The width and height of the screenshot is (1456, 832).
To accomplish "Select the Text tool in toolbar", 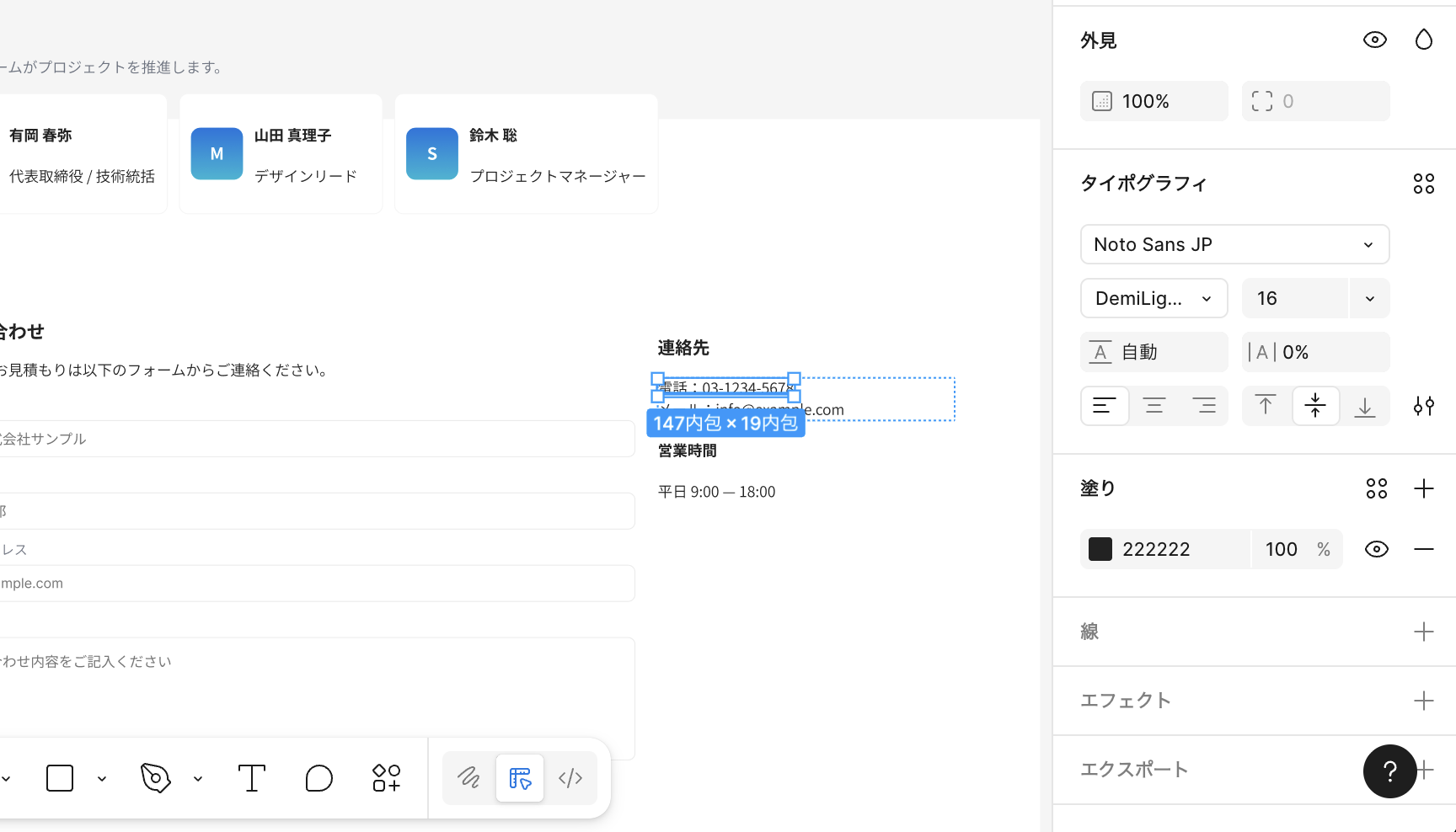I will click(251, 778).
